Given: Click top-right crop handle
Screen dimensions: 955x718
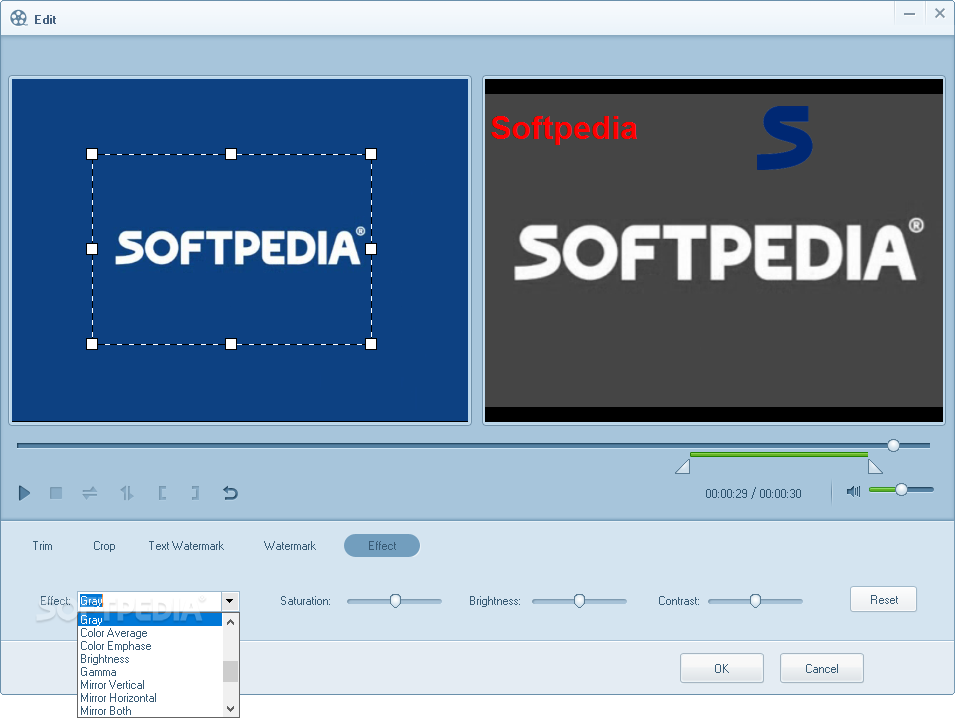Looking at the screenshot, I should [371, 154].
